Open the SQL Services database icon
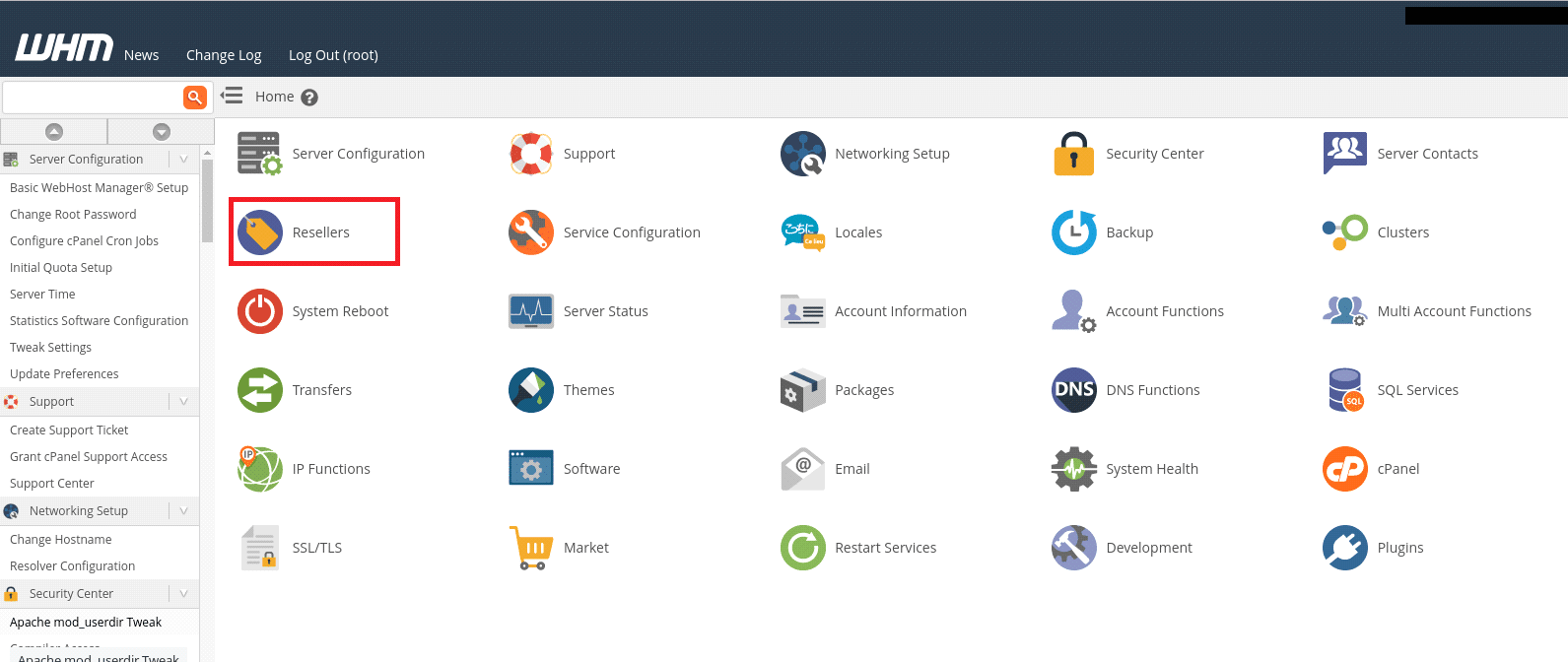This screenshot has width=1568, height=662. [x=1345, y=390]
